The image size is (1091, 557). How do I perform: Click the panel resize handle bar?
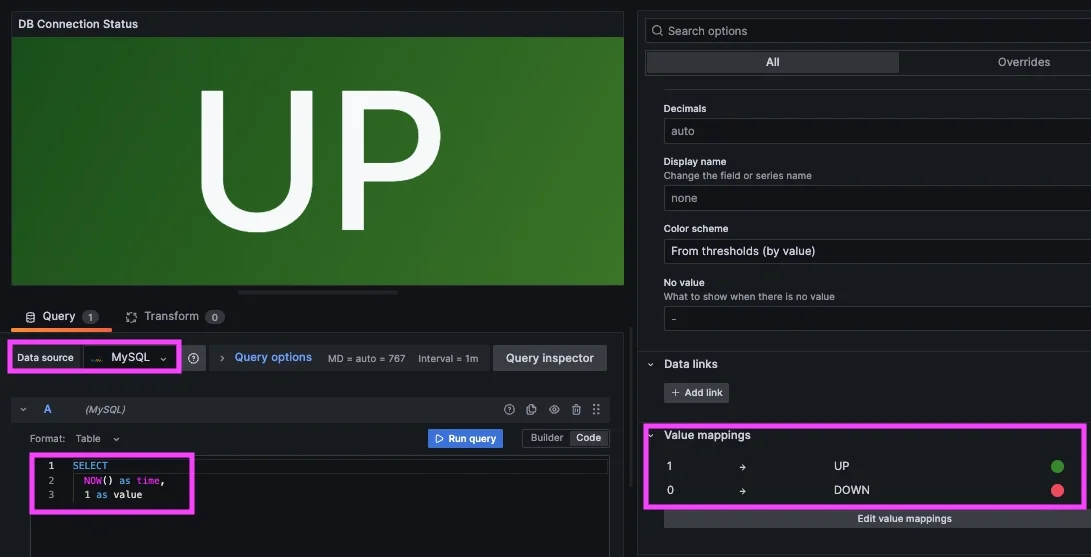click(318, 292)
